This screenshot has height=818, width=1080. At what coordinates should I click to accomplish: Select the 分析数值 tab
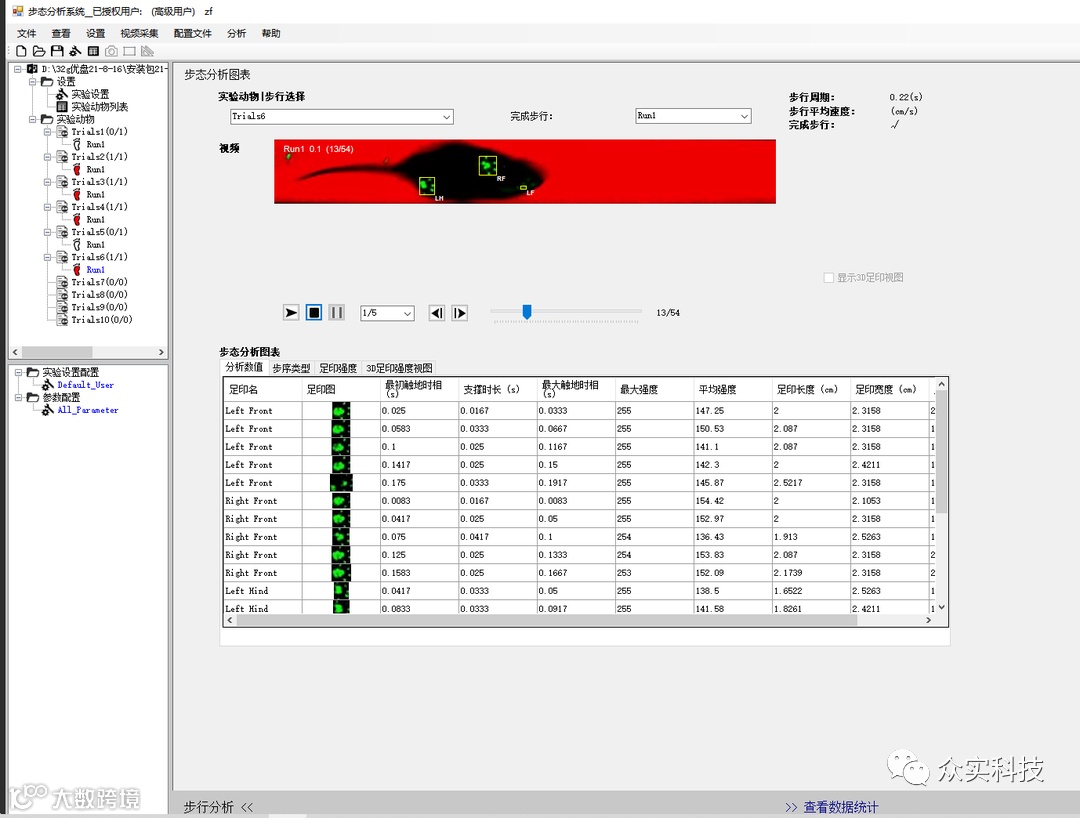click(x=244, y=367)
